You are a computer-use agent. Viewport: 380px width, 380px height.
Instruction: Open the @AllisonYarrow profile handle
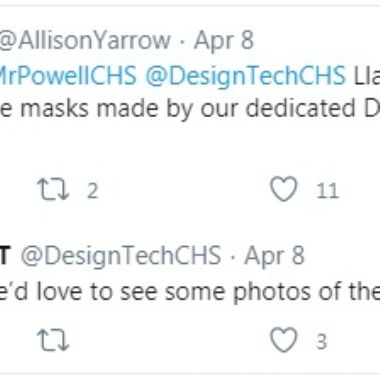click(x=85, y=41)
